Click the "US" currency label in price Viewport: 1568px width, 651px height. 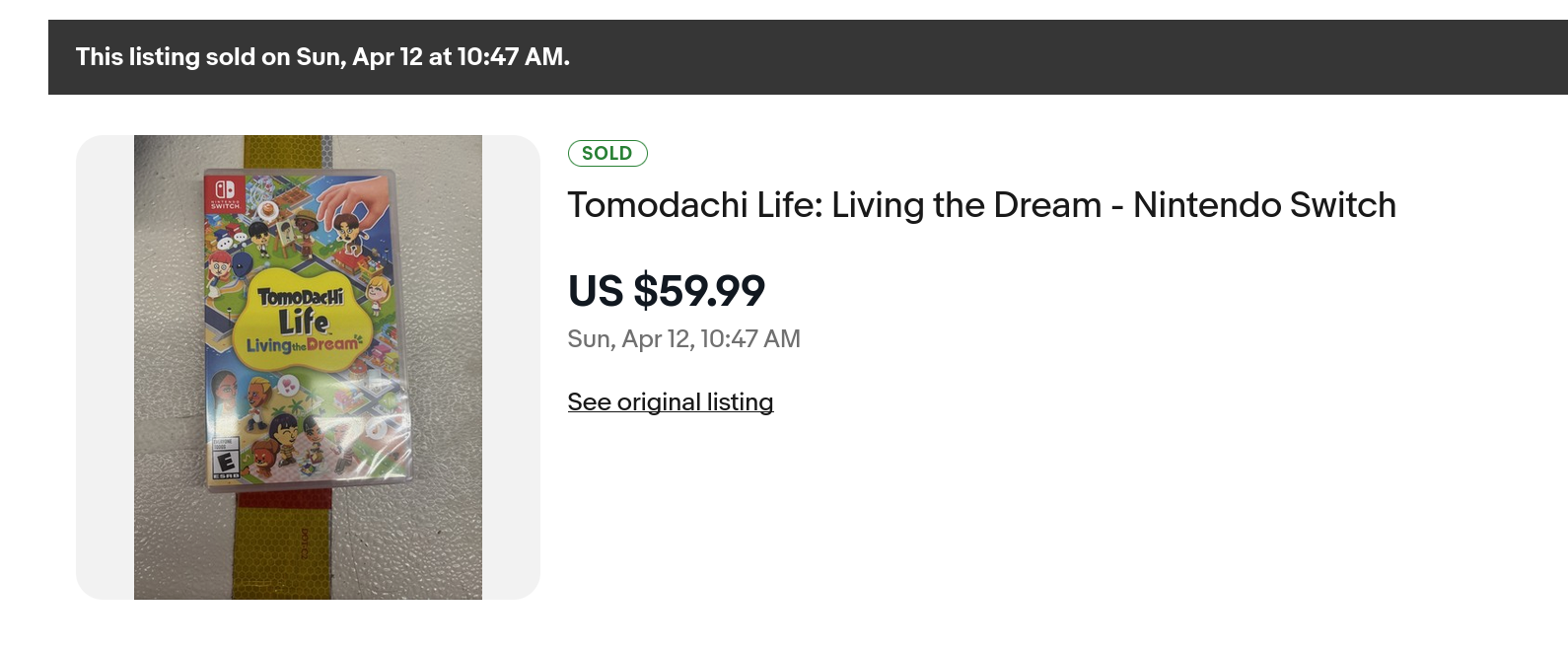pyautogui.click(x=596, y=291)
